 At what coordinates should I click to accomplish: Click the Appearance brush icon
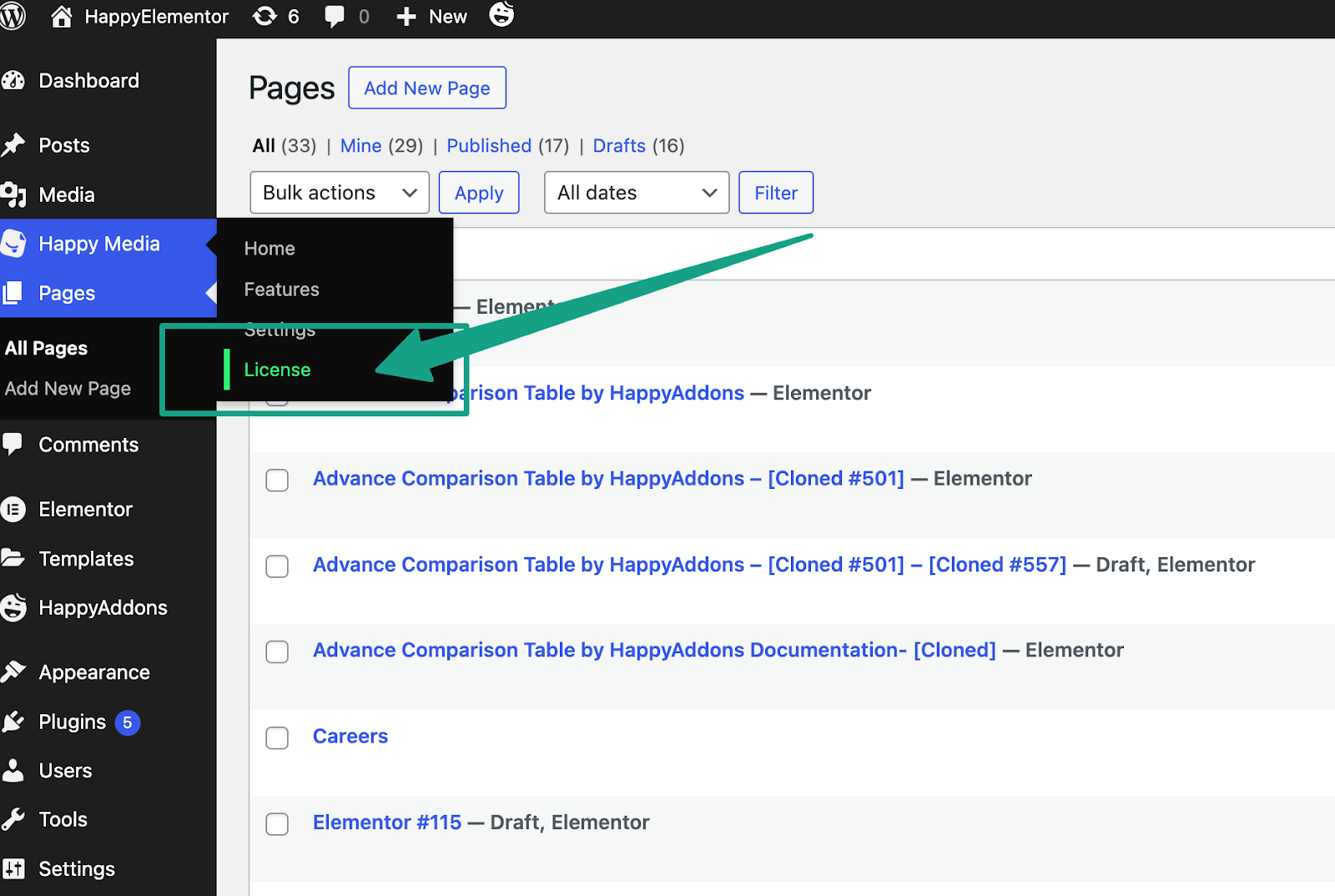[13, 672]
